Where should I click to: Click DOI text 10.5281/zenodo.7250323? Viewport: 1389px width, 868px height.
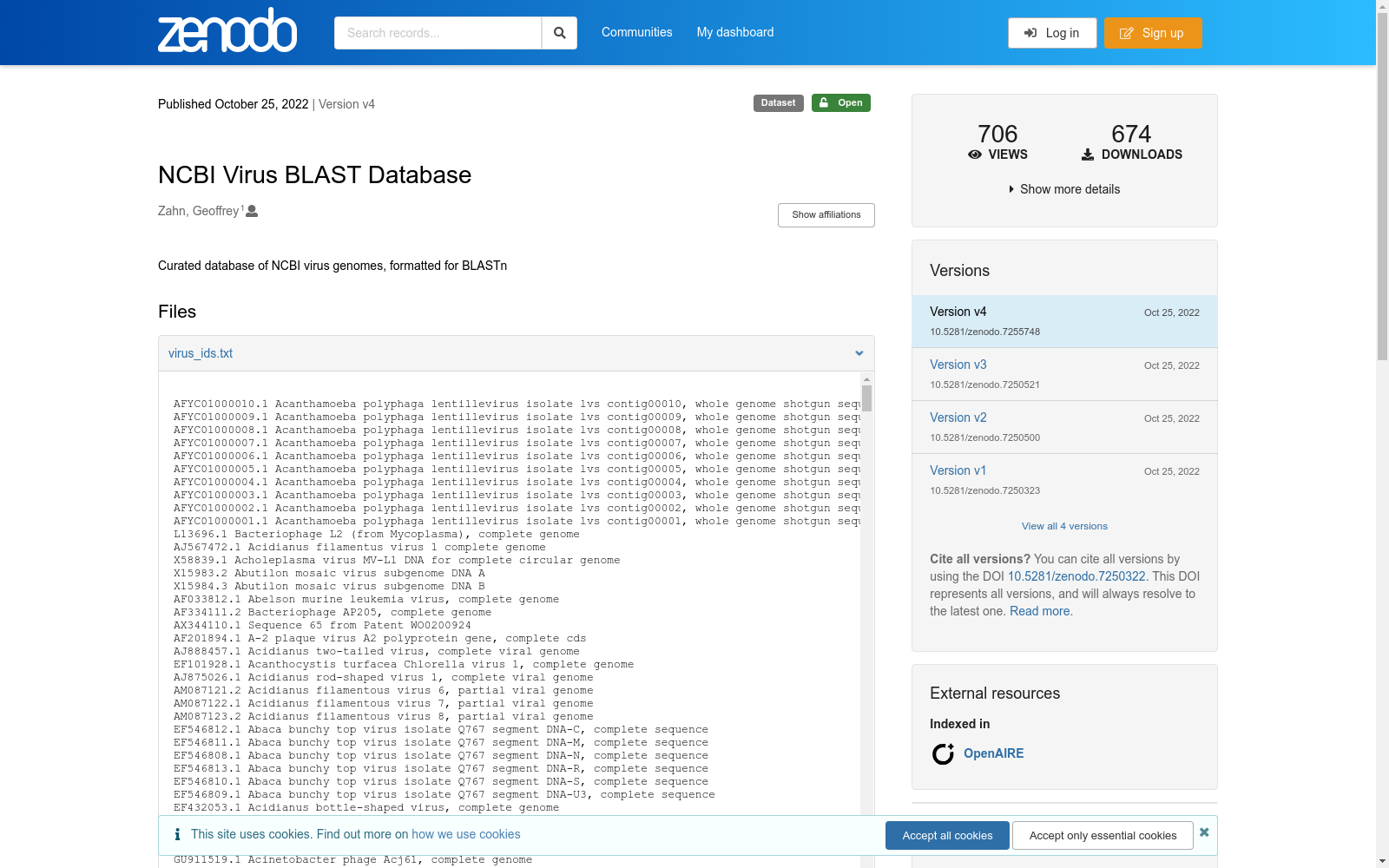click(985, 490)
